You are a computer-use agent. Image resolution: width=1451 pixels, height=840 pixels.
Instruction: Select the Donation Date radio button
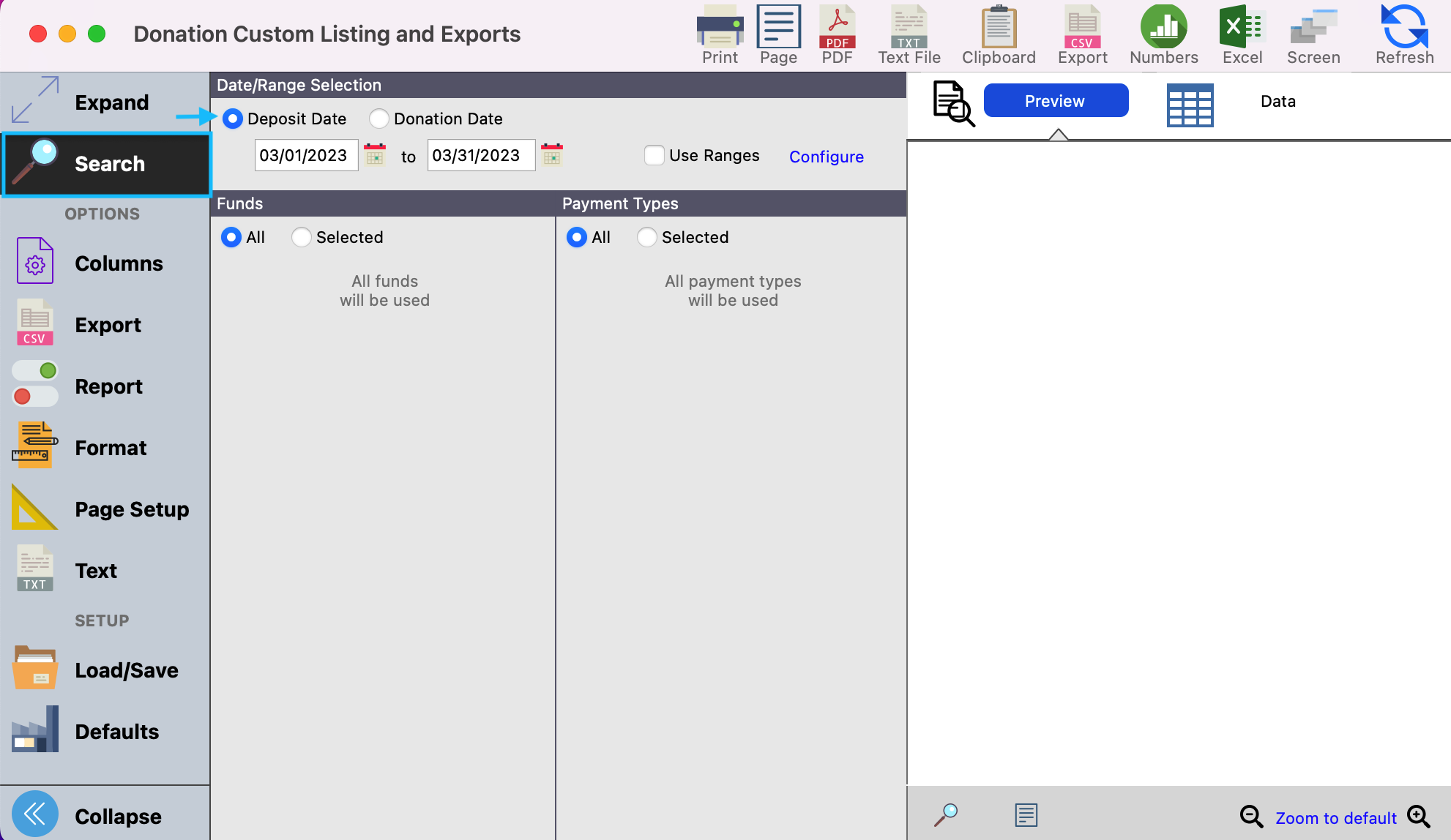click(379, 119)
